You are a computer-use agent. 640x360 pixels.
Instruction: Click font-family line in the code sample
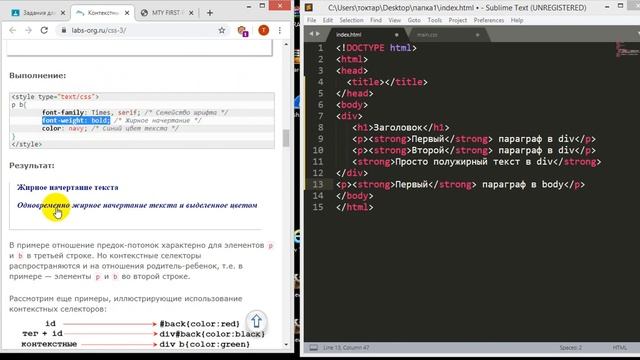135,112
